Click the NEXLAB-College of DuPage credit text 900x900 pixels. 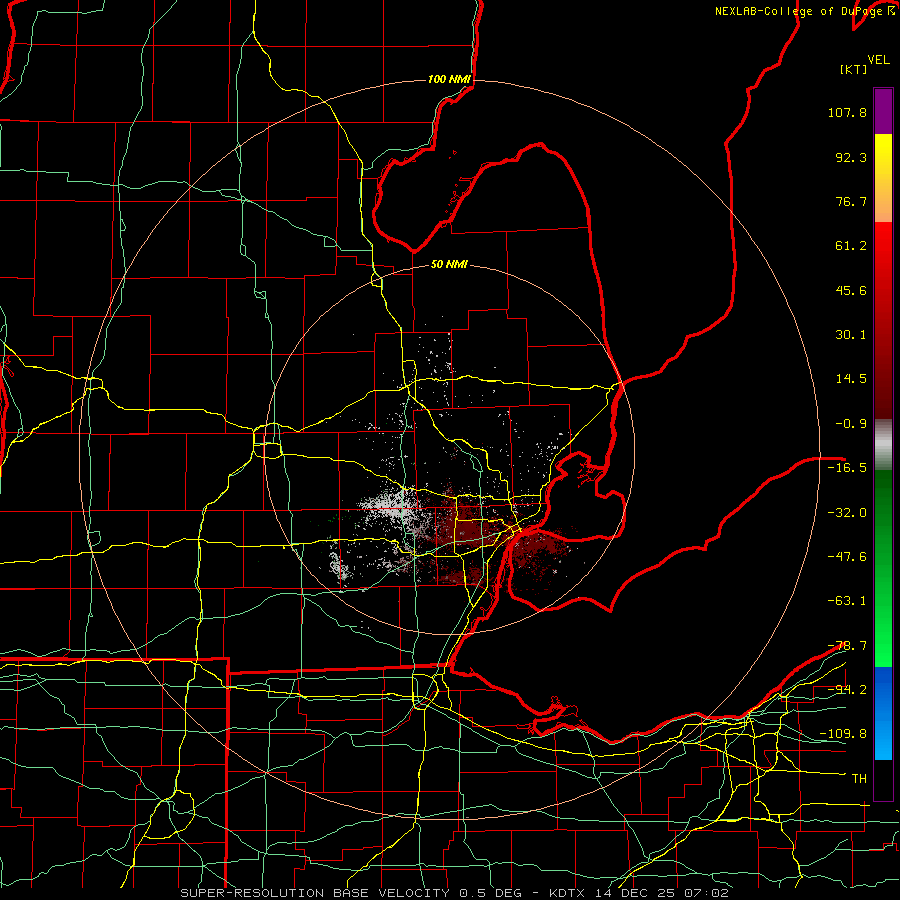[804, 11]
